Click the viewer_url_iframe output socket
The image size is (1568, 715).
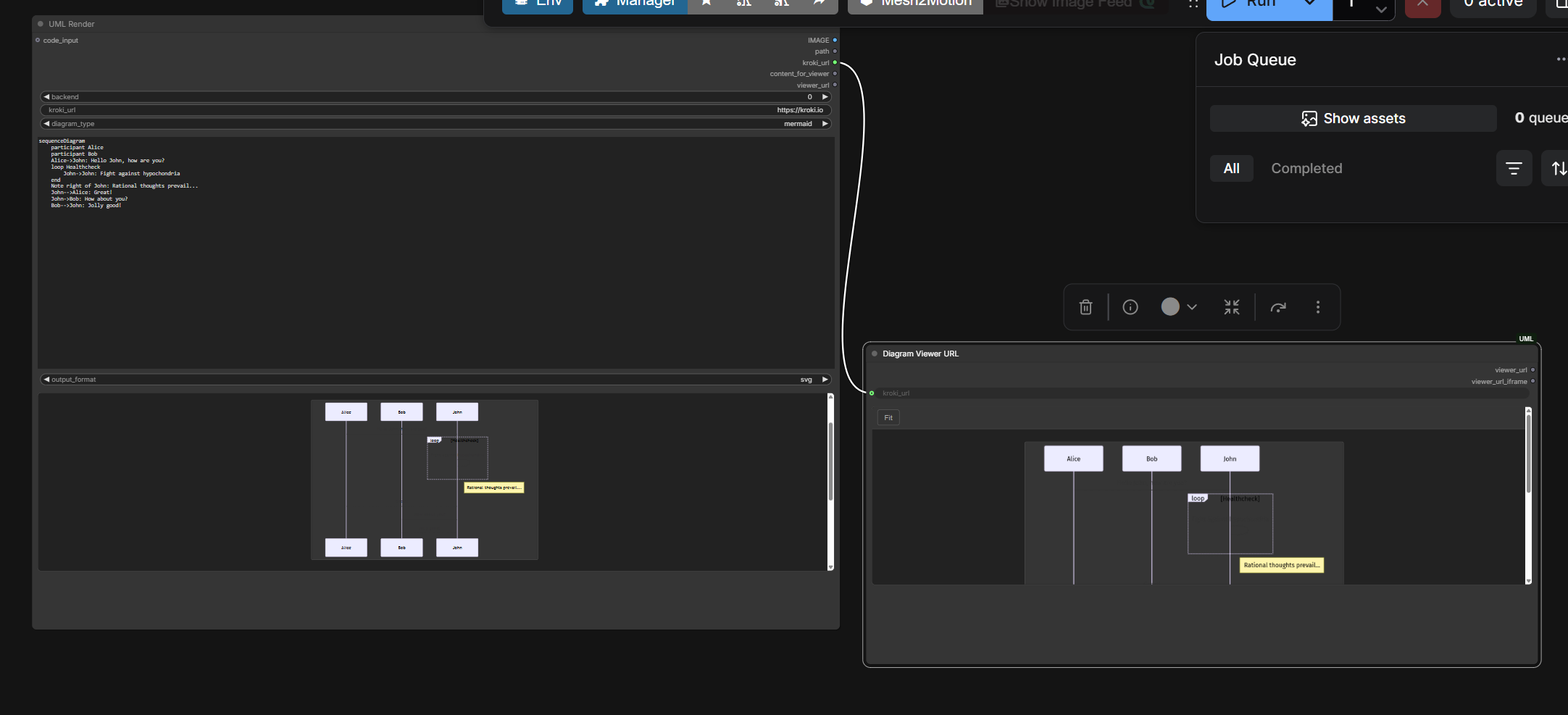tap(1532, 381)
